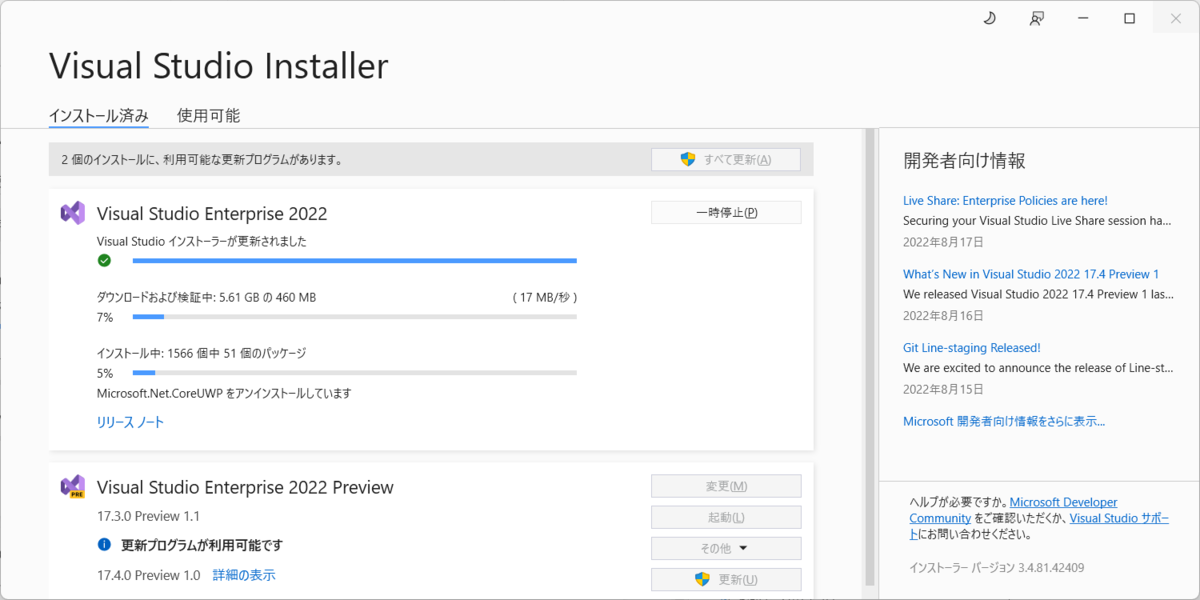Open What's New in 17.4 Preview 1 link
Screen dimensions: 1200x600
(1031, 274)
